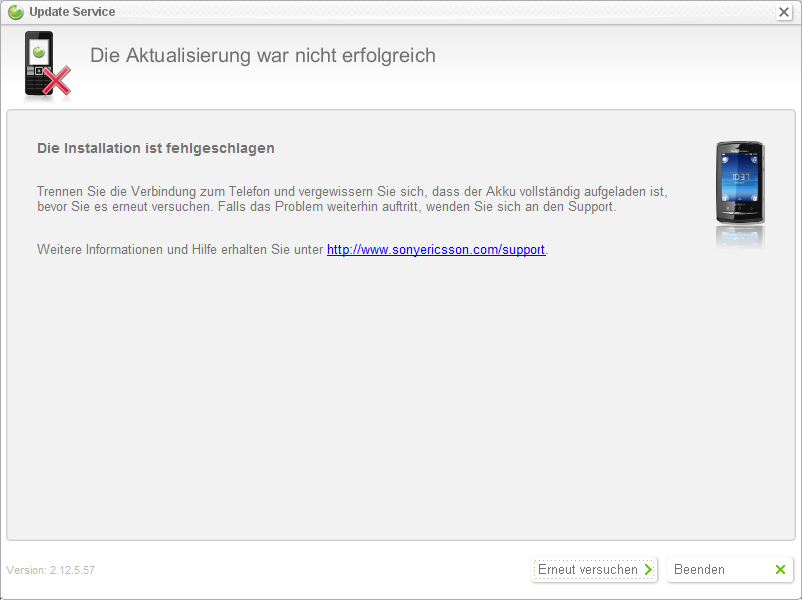Click the heading Die Aktualisierung war nicht erfolgreich
The height and width of the screenshot is (600, 802).
pos(263,55)
